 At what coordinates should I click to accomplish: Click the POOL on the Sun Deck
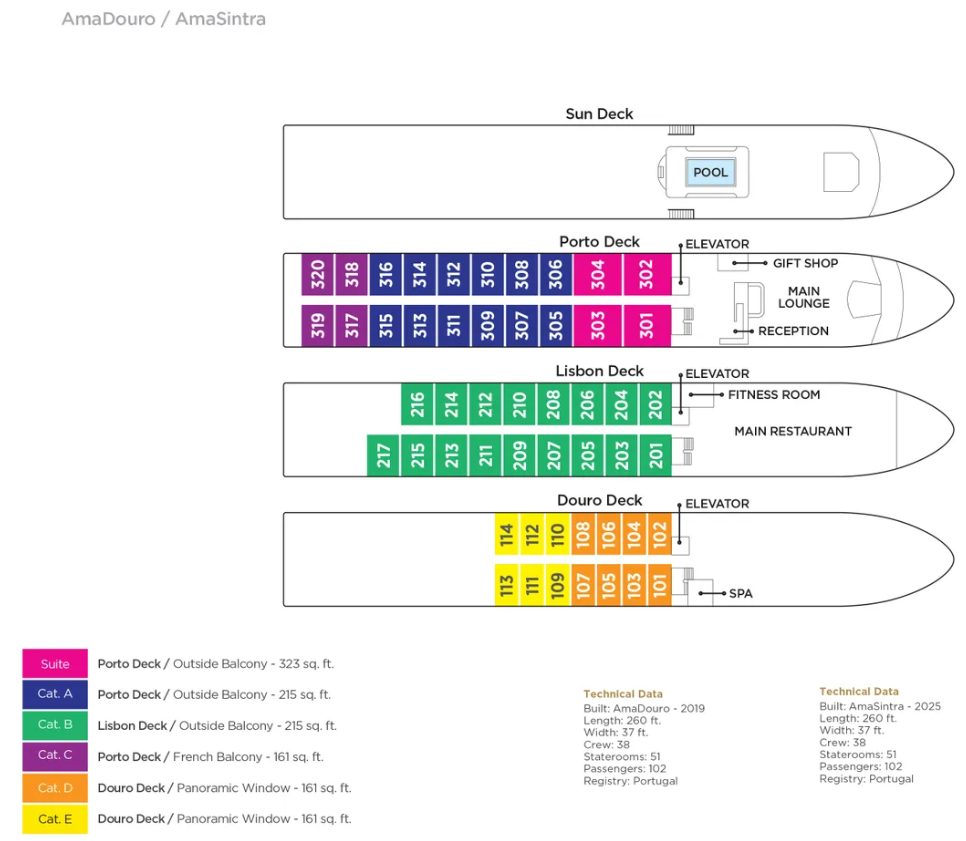[710, 173]
